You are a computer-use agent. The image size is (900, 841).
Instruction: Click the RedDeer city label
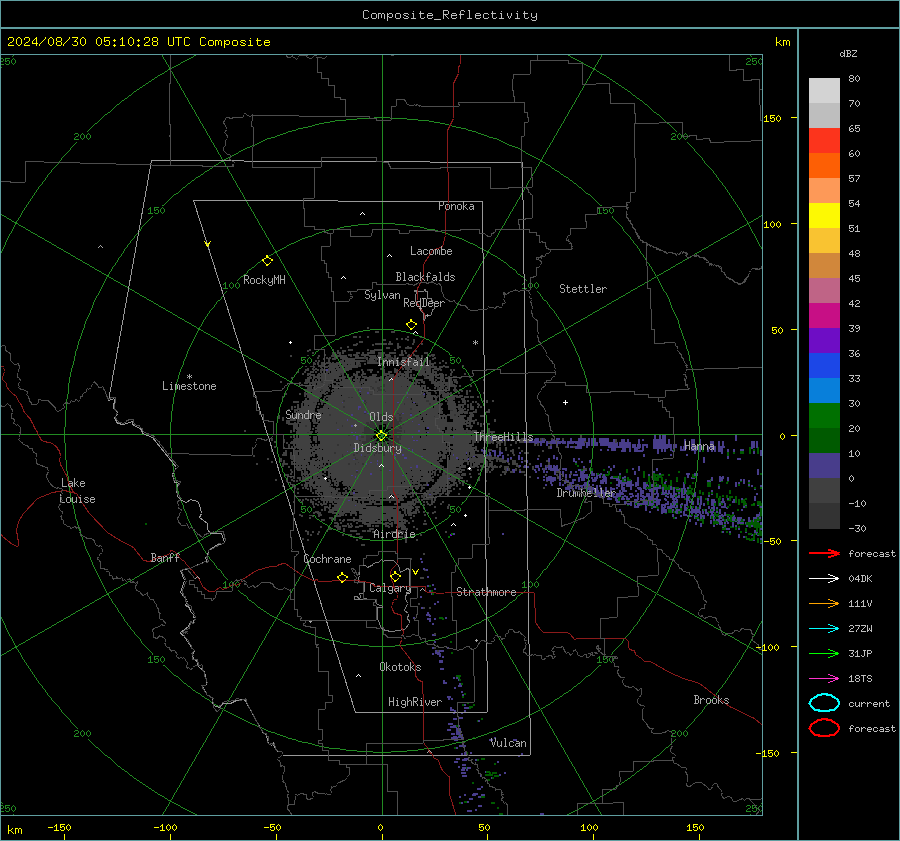point(424,303)
